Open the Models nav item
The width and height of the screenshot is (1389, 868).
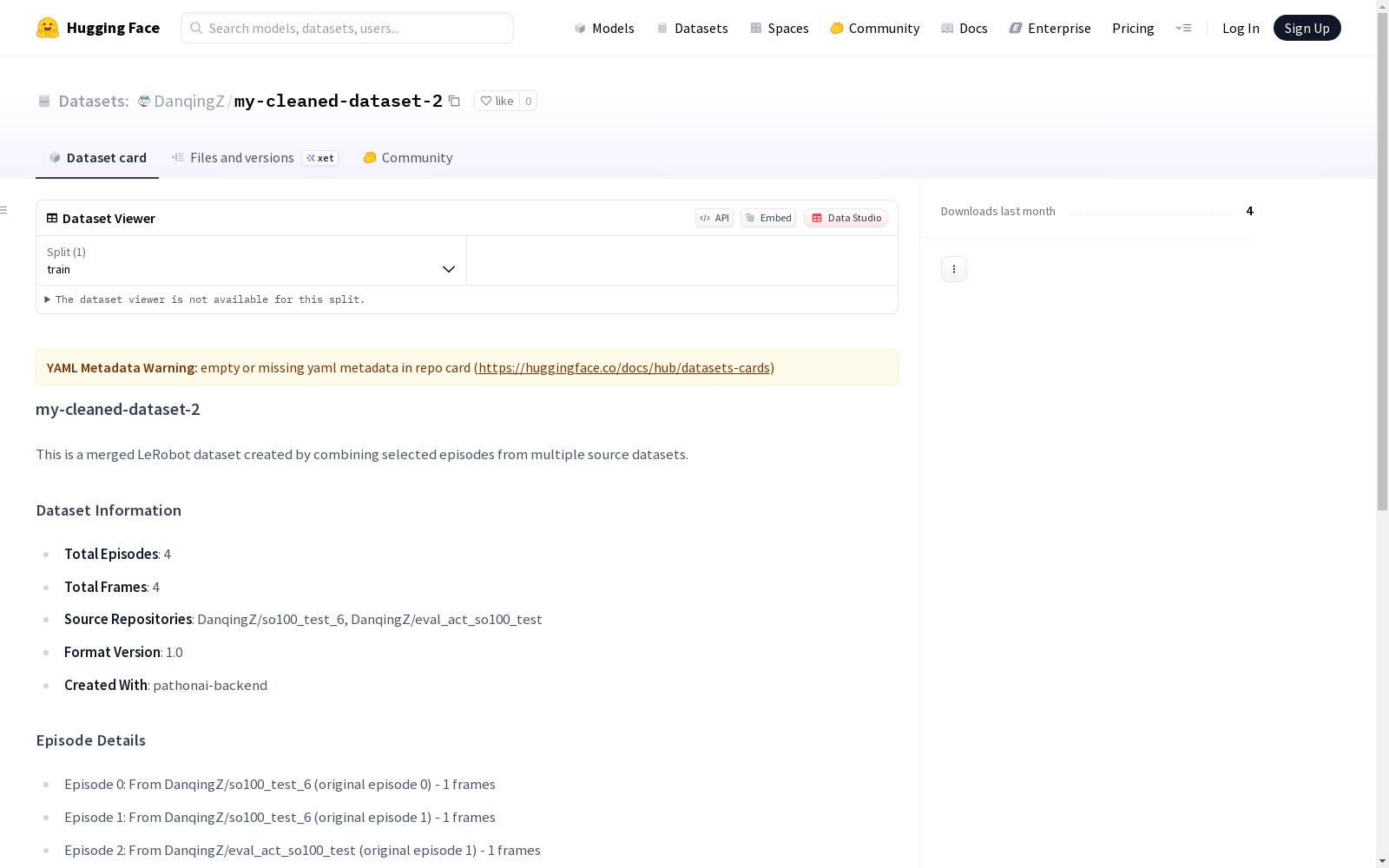(604, 28)
